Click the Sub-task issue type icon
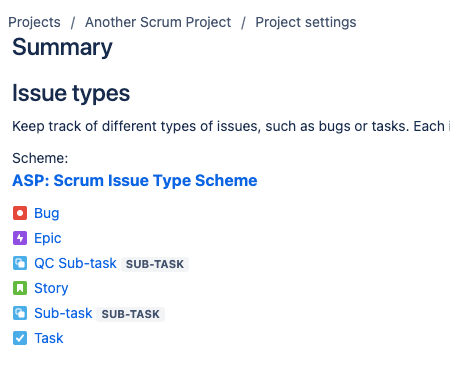This screenshot has width=450, height=366. [20, 313]
